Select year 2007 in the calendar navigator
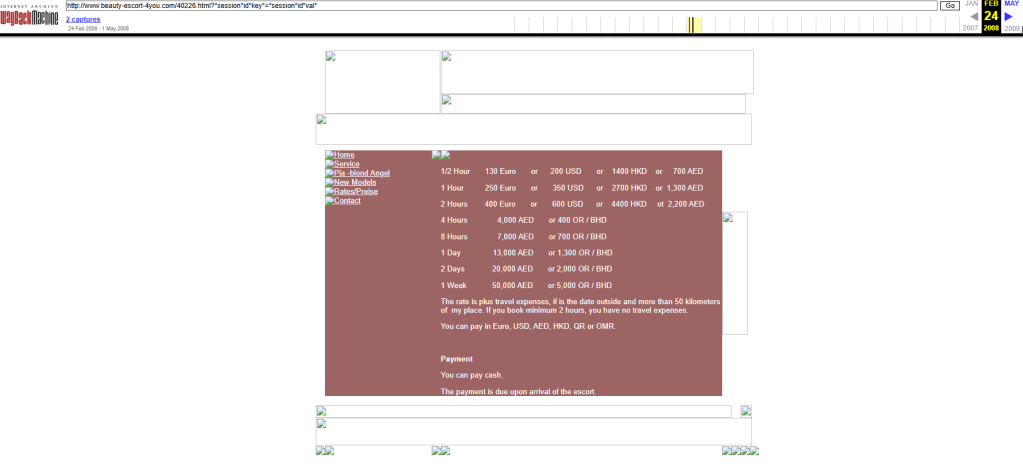 pyautogui.click(x=970, y=28)
